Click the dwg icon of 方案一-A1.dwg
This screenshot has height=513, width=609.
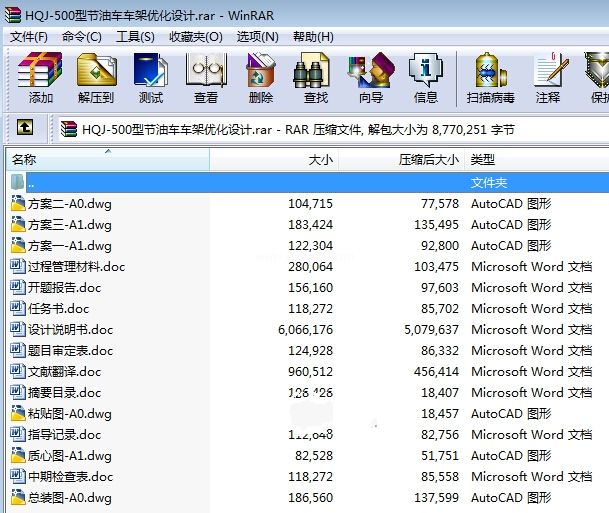18,245
